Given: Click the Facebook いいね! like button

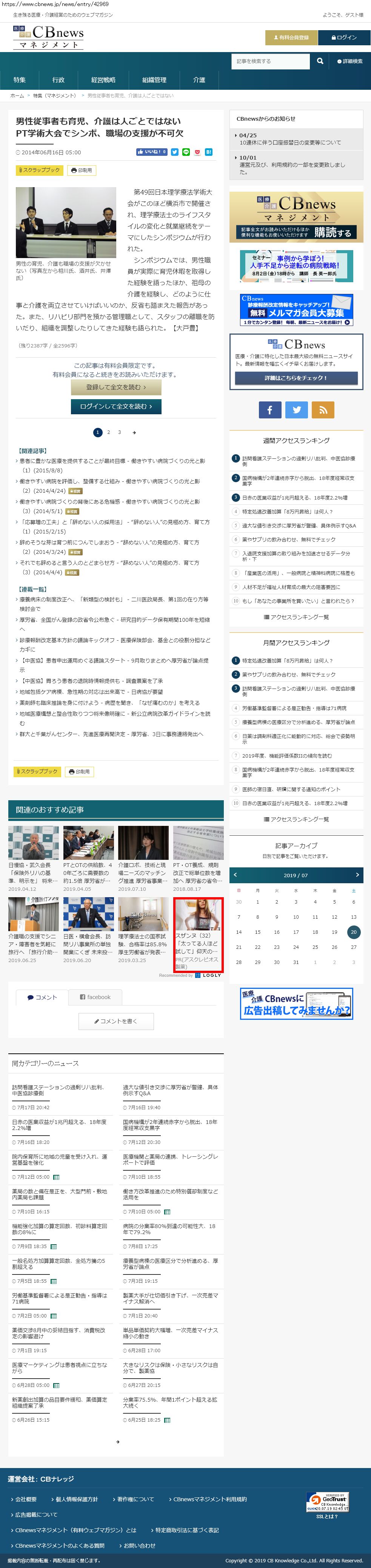Looking at the screenshot, I should pyautogui.click(x=152, y=152).
